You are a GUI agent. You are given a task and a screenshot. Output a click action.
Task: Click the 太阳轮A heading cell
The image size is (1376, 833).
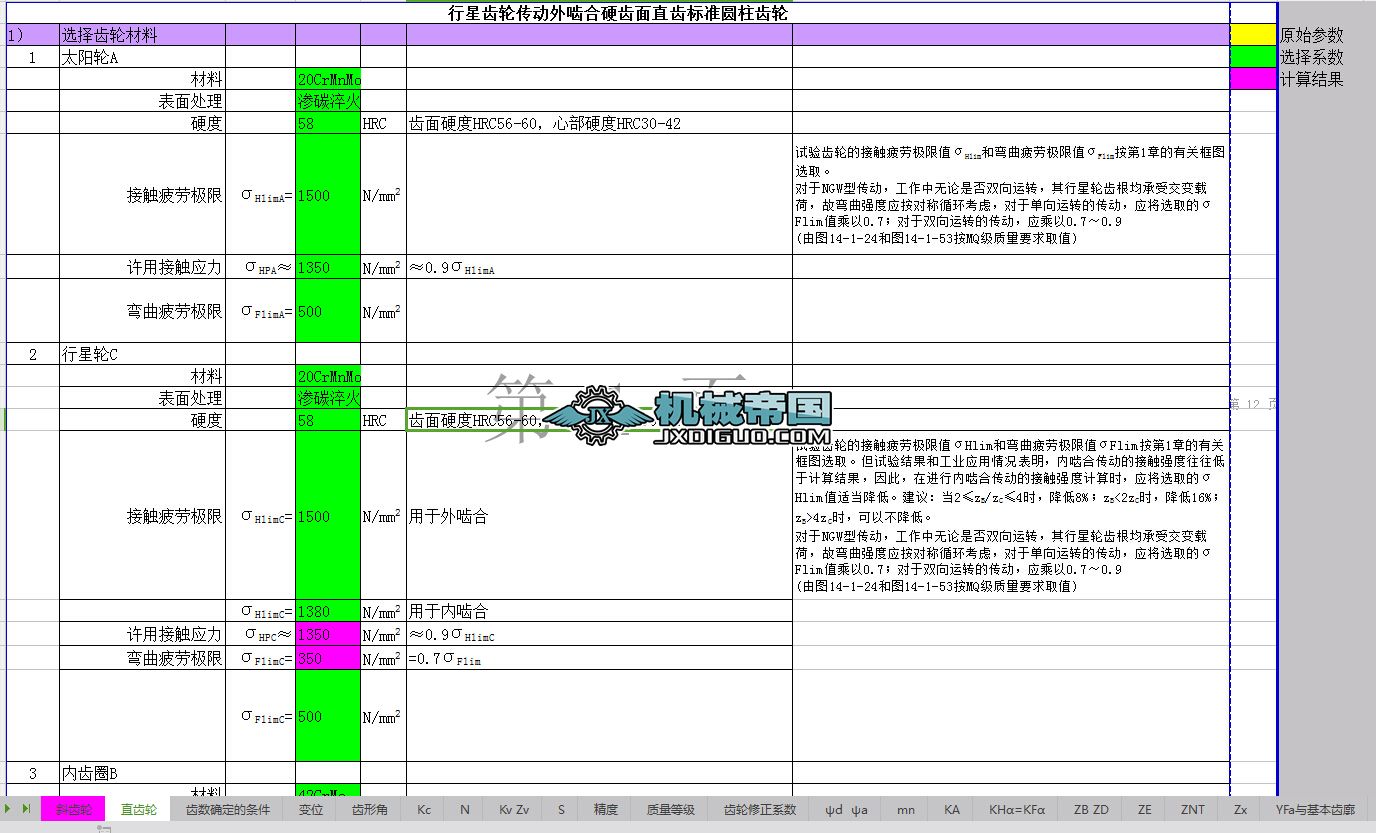click(142, 57)
